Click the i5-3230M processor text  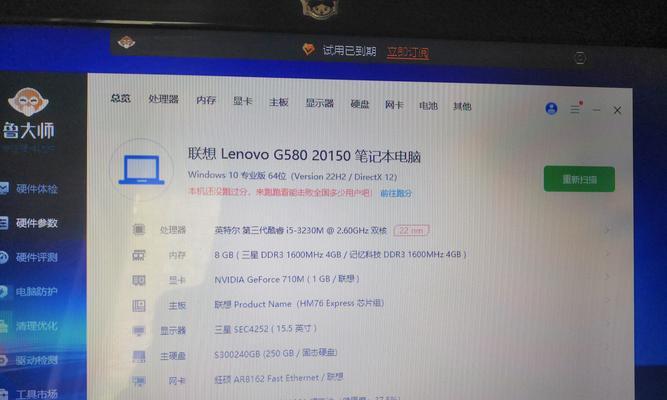point(300,230)
